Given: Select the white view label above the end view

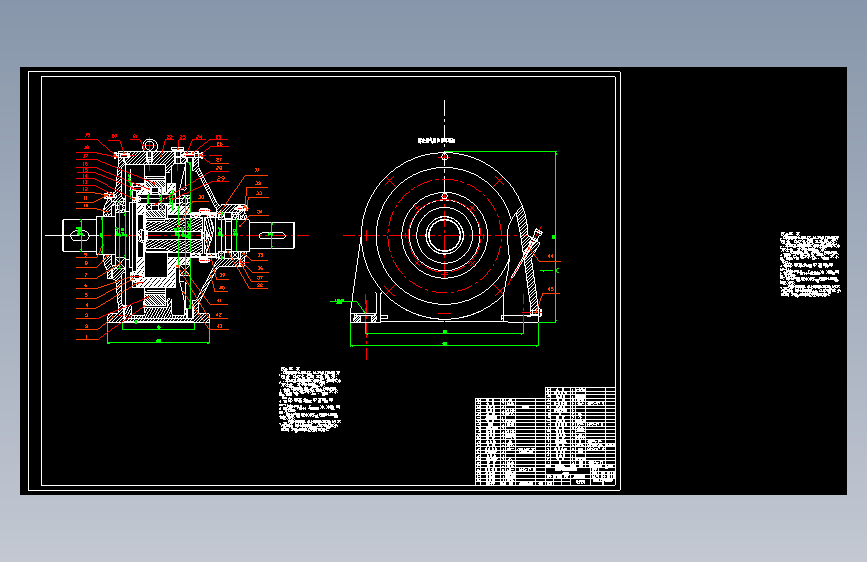Looking at the screenshot, I should 437,140.
